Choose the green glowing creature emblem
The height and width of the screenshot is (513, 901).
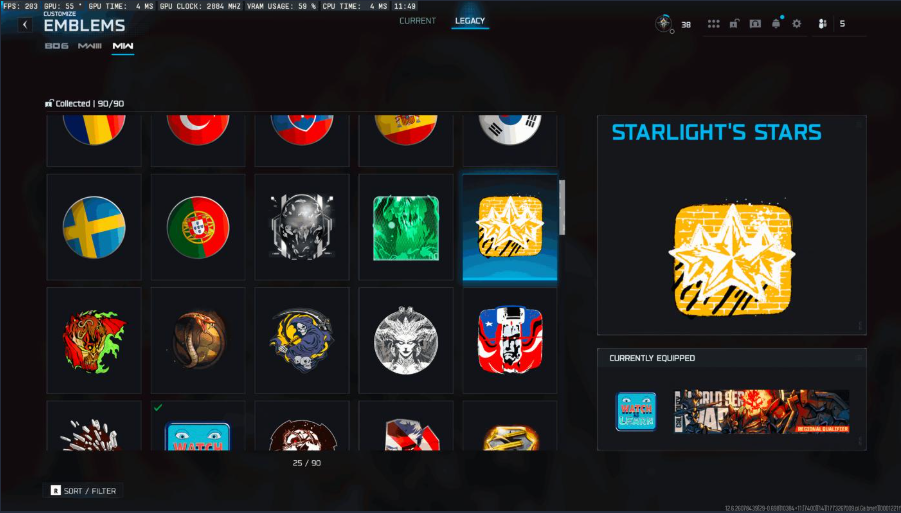point(406,227)
